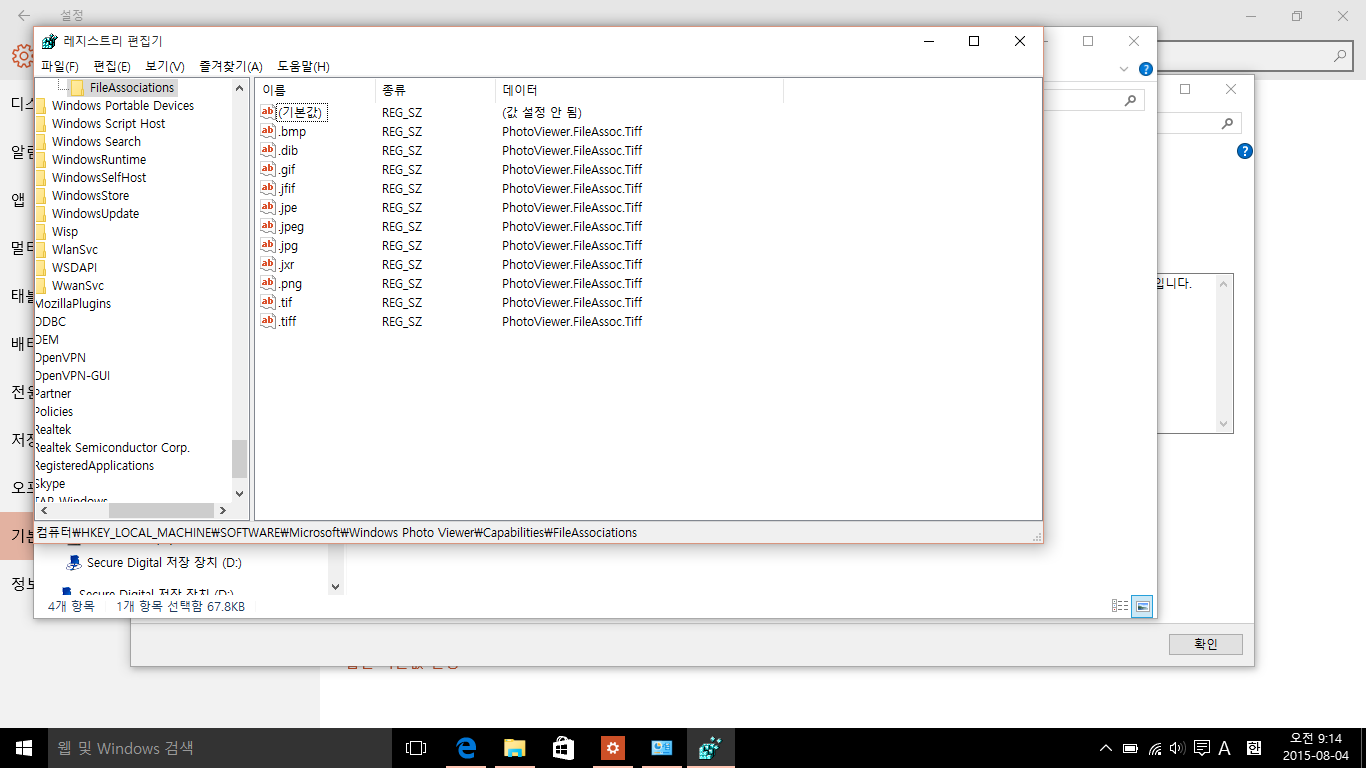This screenshot has height=768, width=1366.
Task: Select the (기본값) default value icon
Action: pos(267,112)
